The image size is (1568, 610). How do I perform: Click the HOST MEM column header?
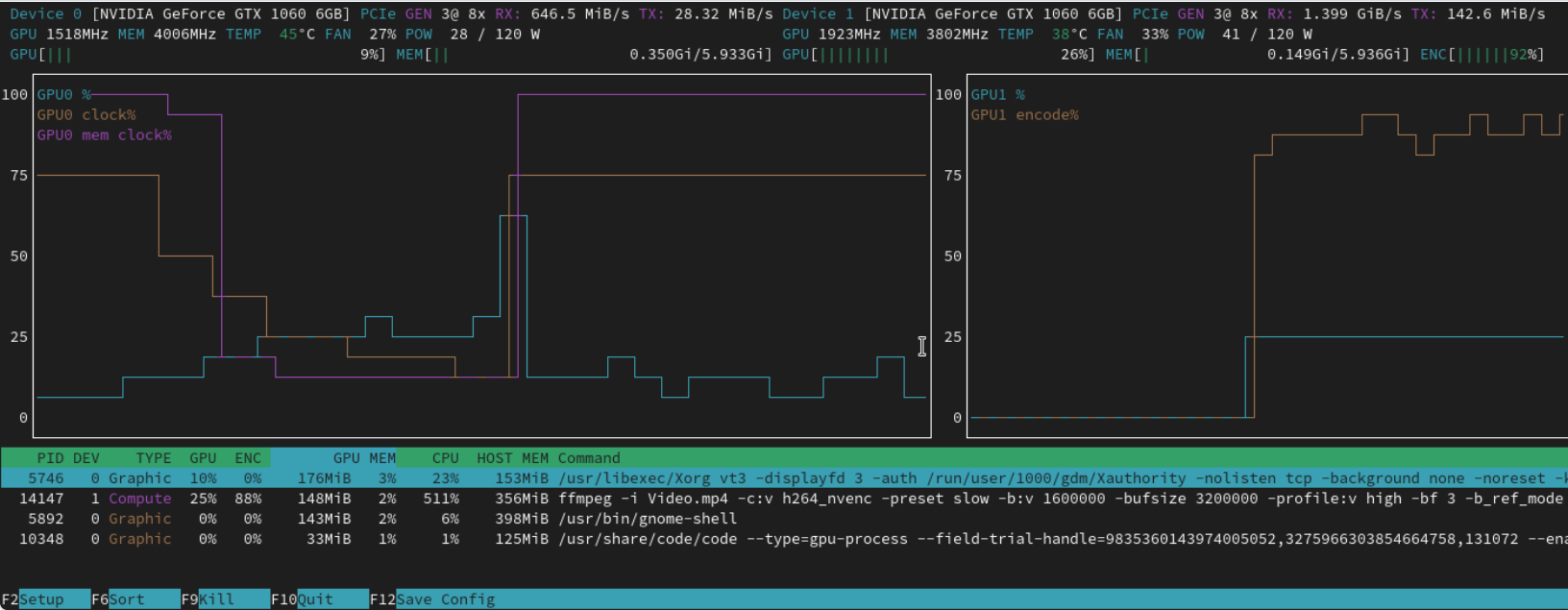click(513, 458)
